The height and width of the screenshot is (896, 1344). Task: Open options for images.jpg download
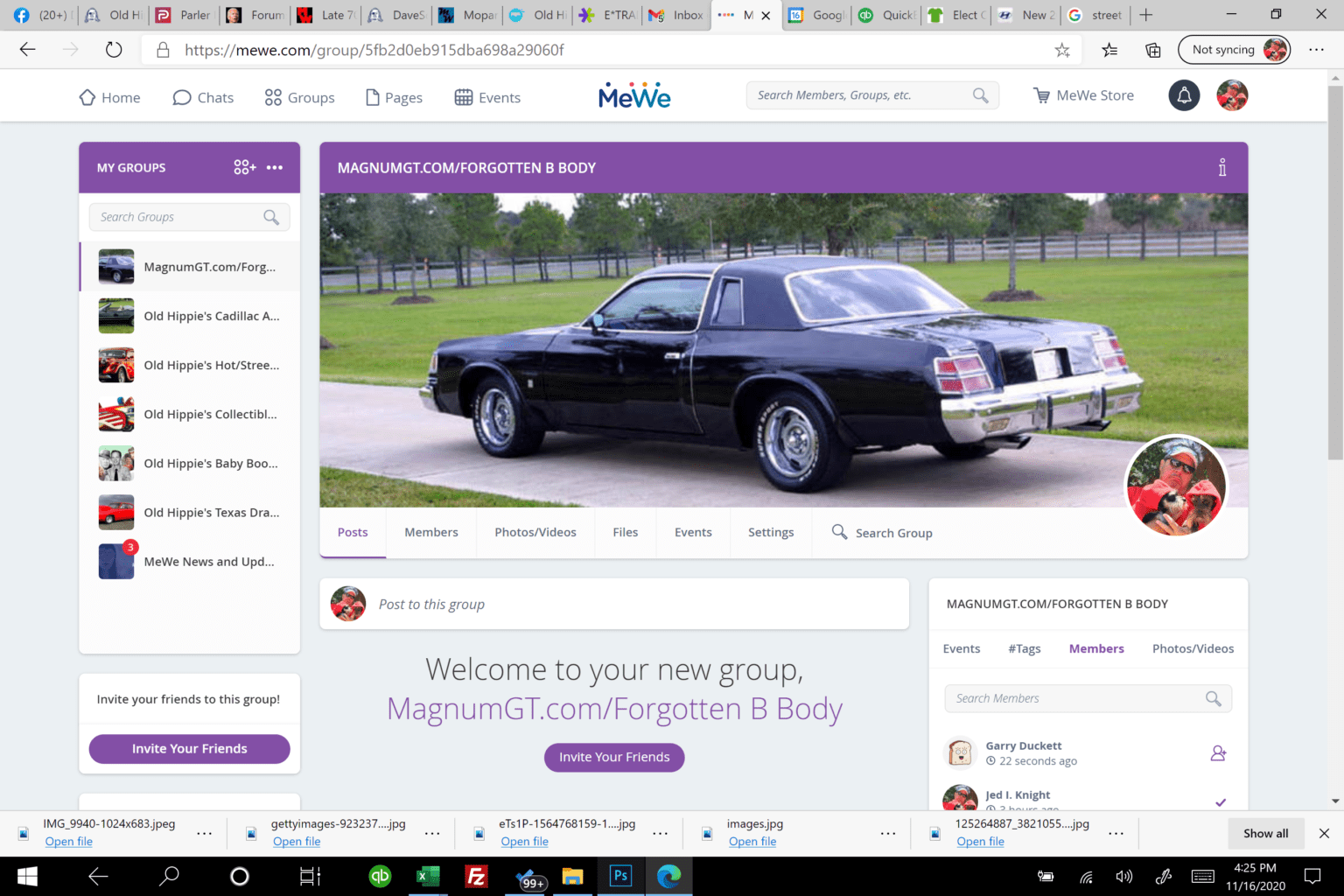click(888, 833)
